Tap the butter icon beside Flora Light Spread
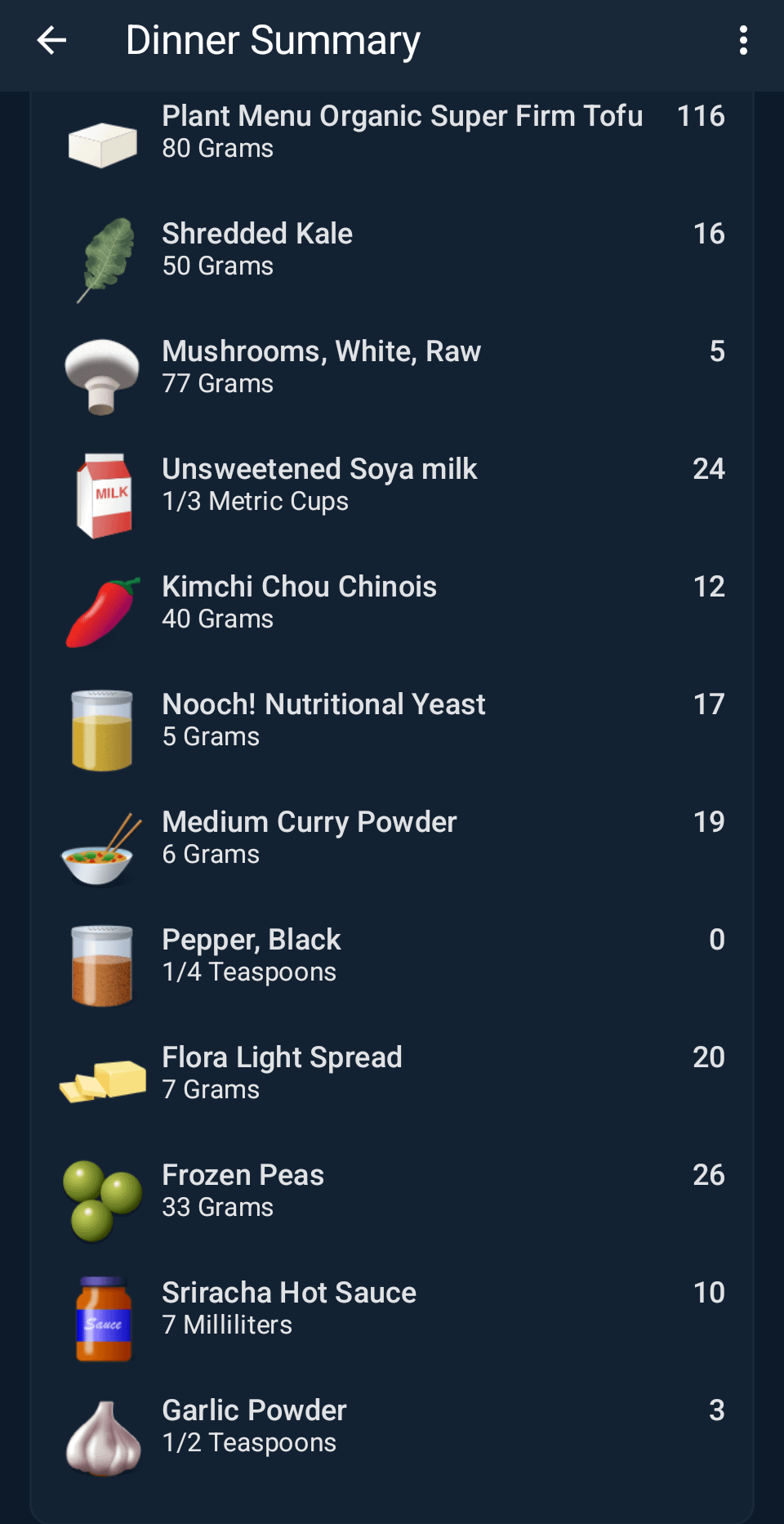This screenshot has height=1524, width=784. [103, 1080]
